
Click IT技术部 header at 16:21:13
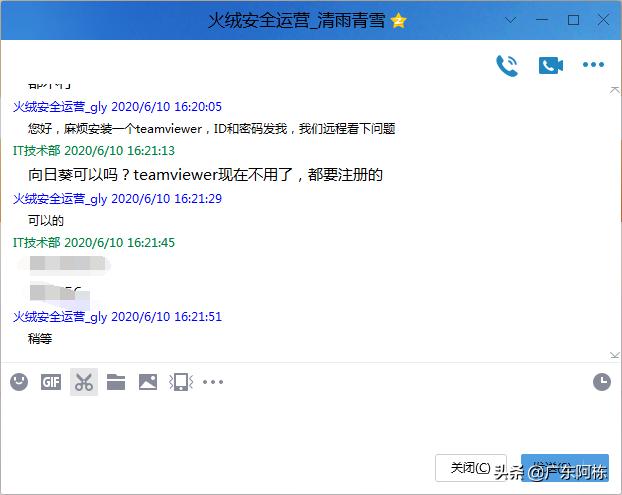coord(94,151)
